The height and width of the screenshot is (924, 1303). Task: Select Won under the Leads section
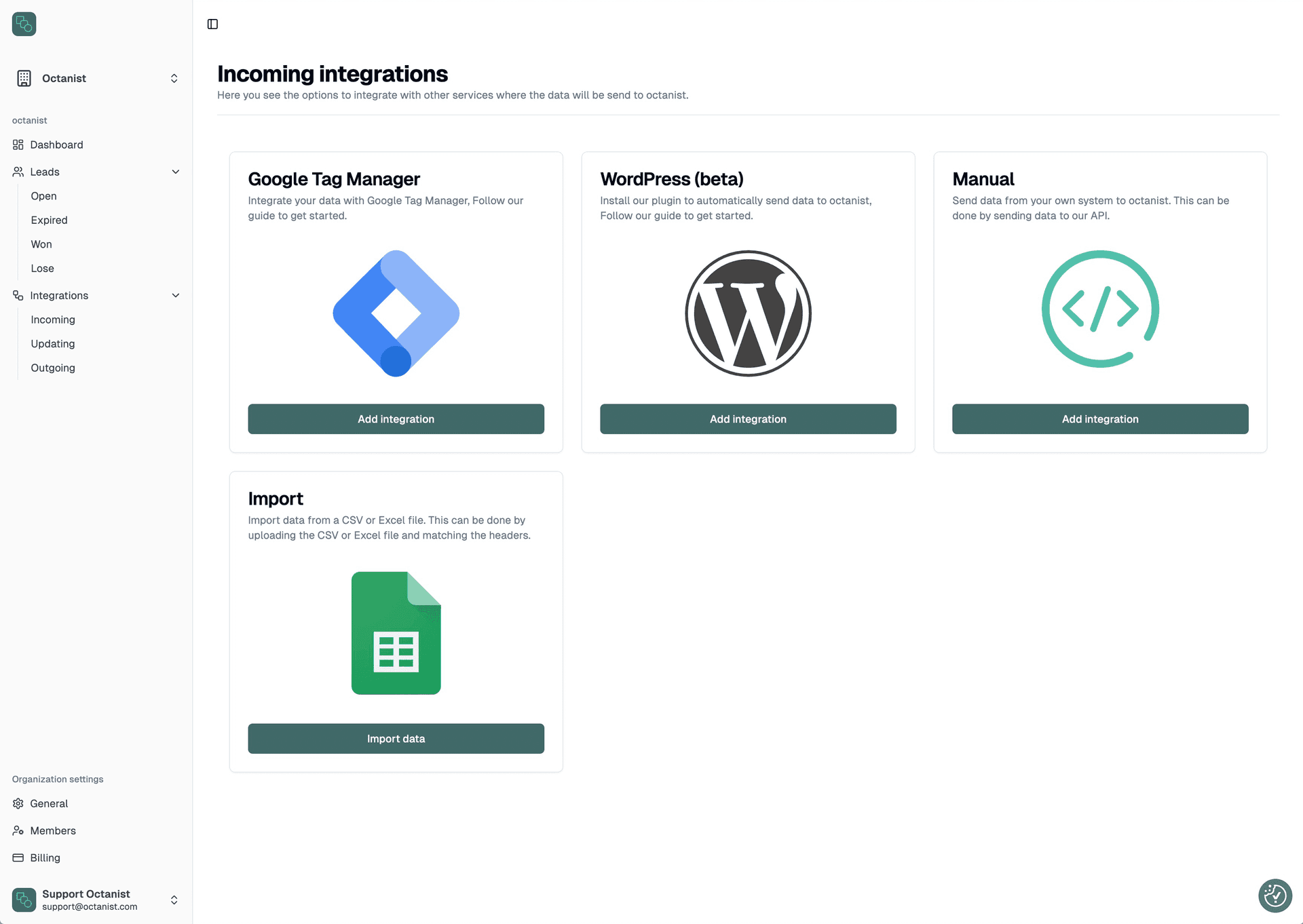pyautogui.click(x=41, y=244)
